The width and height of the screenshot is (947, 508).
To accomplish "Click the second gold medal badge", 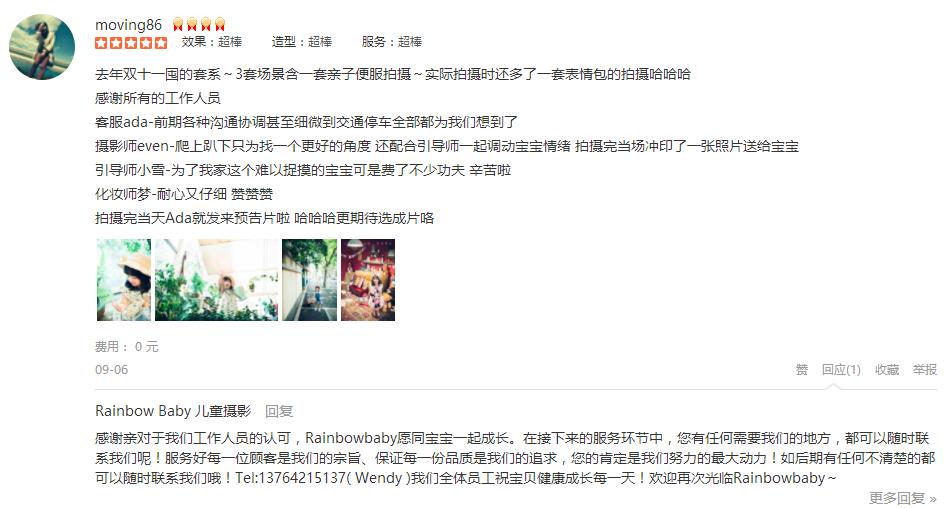I will tap(192, 24).
